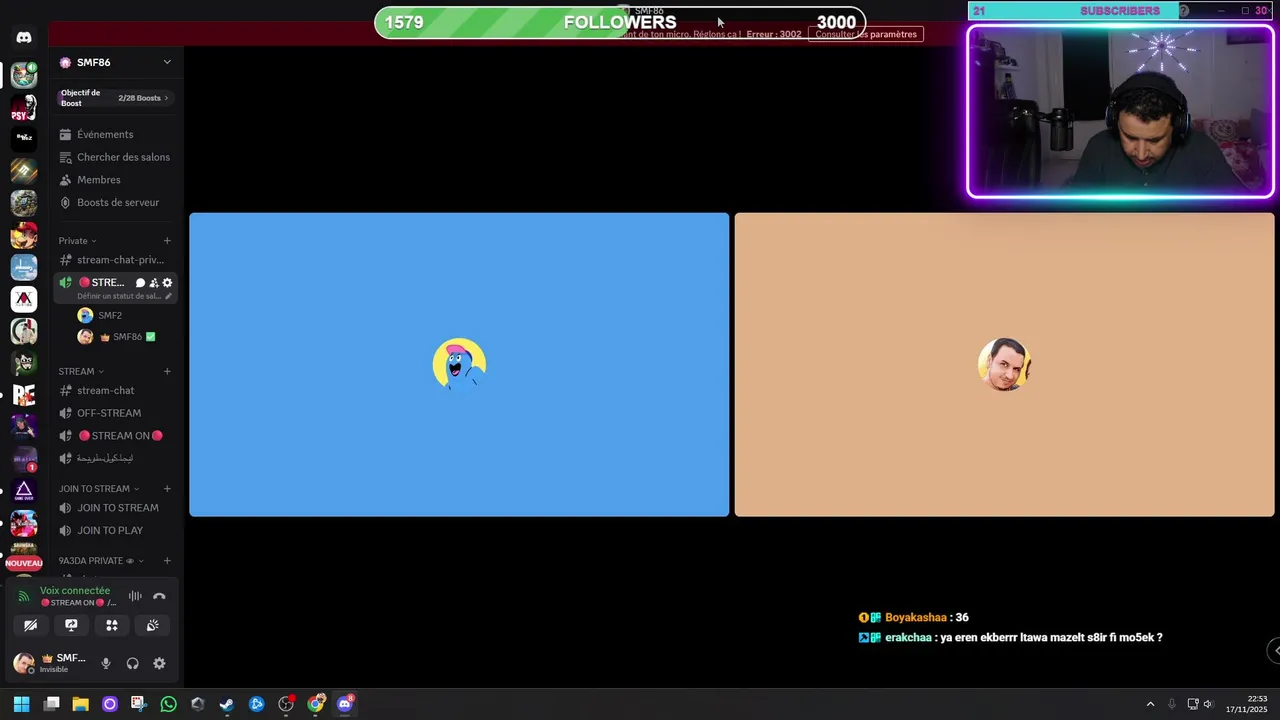Open chat bubble for active STREAM voice channel
The image size is (1280, 720).
(140, 283)
